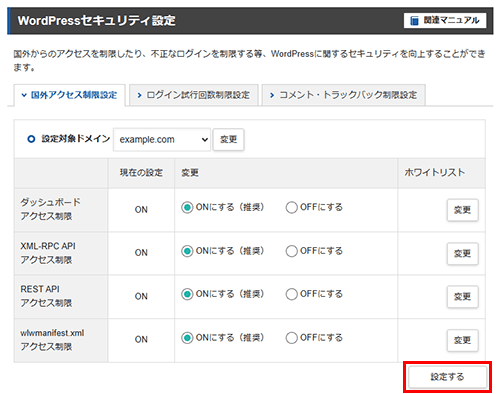Click the 設定対象ドメイン circle bullet icon
This screenshot has width=500, height=394.
31,139
